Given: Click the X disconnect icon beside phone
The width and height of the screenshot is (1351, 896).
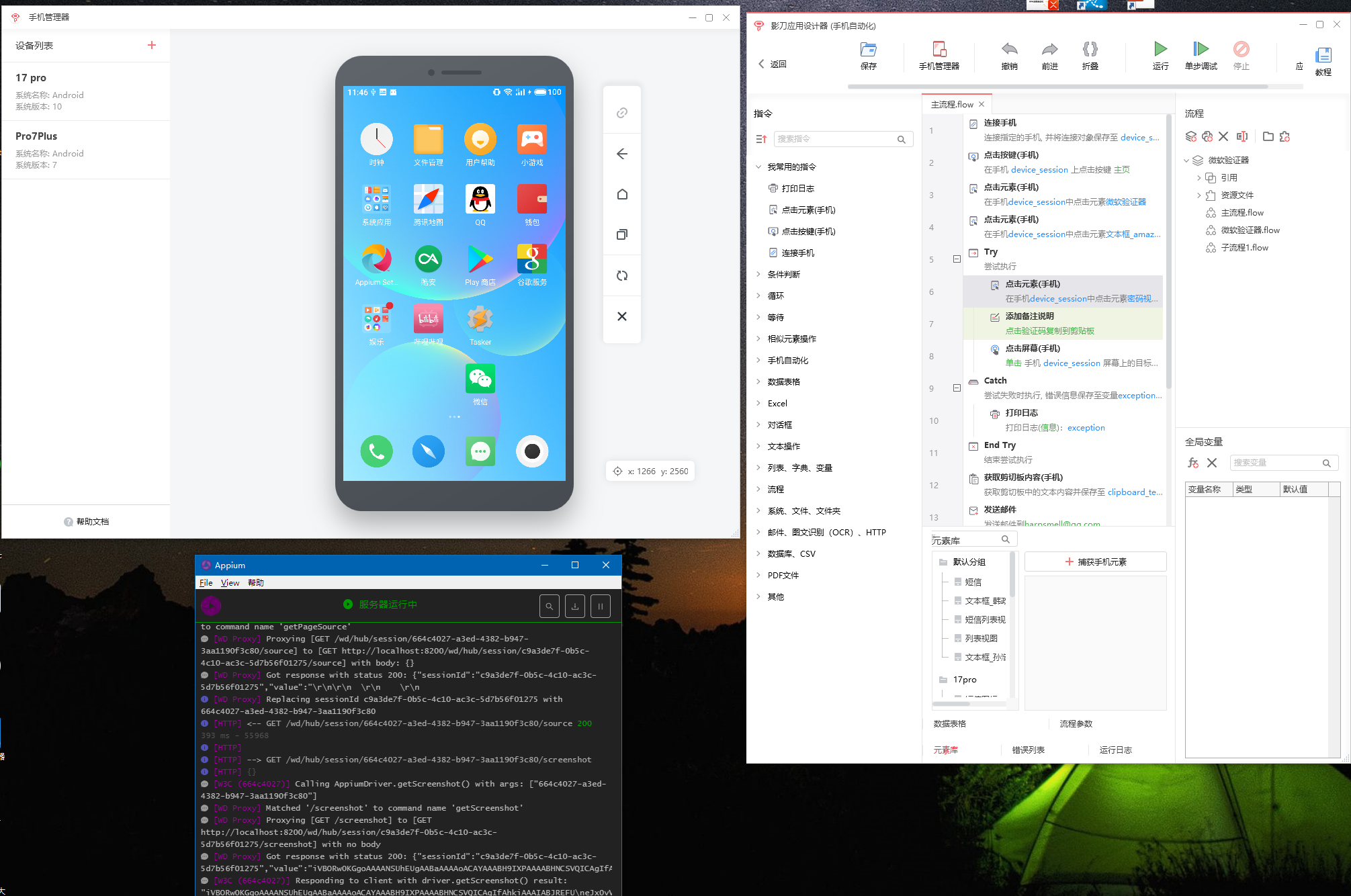Looking at the screenshot, I should (622, 316).
